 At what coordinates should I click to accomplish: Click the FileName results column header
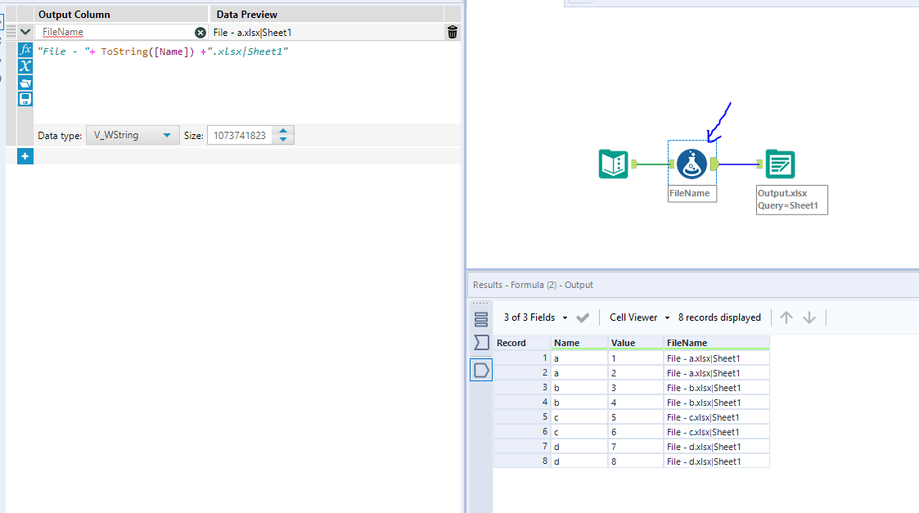(x=716, y=343)
